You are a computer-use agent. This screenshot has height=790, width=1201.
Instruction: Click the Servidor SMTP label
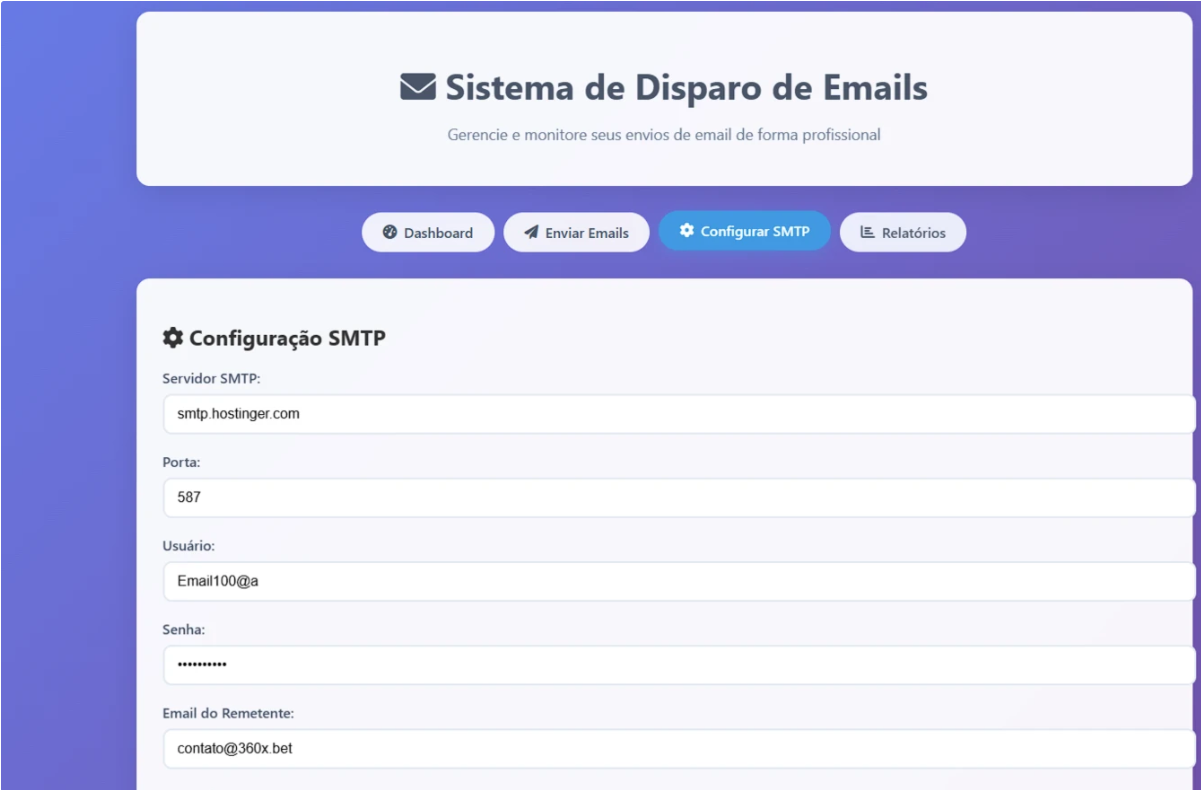208,376
